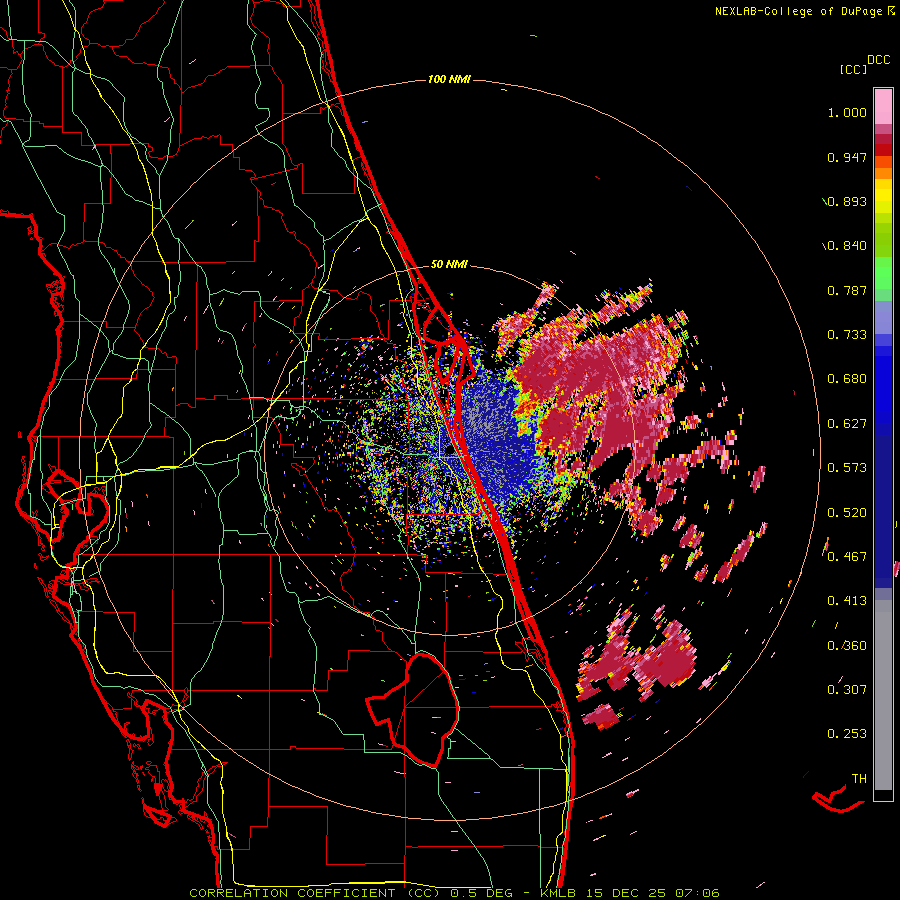Select the 0.307 scale value
900x900 pixels.
click(847, 690)
